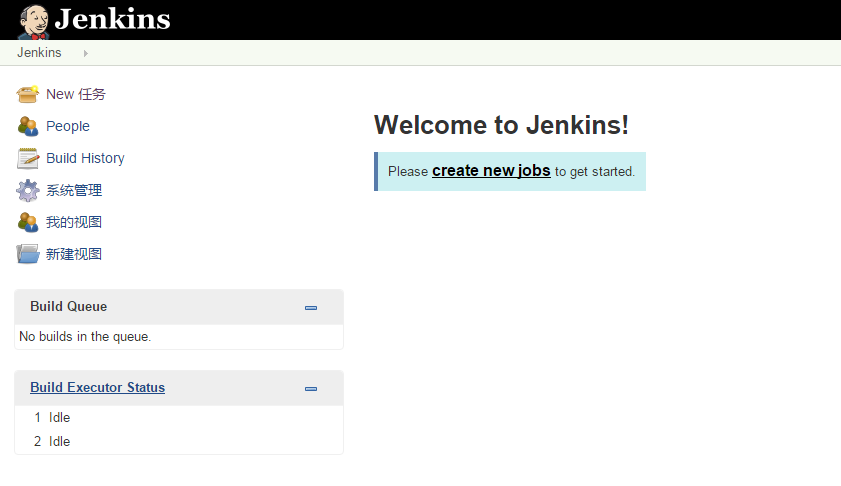Image resolution: width=841 pixels, height=486 pixels.
Task: Collapse the Build Queue panel
Action: click(x=311, y=308)
